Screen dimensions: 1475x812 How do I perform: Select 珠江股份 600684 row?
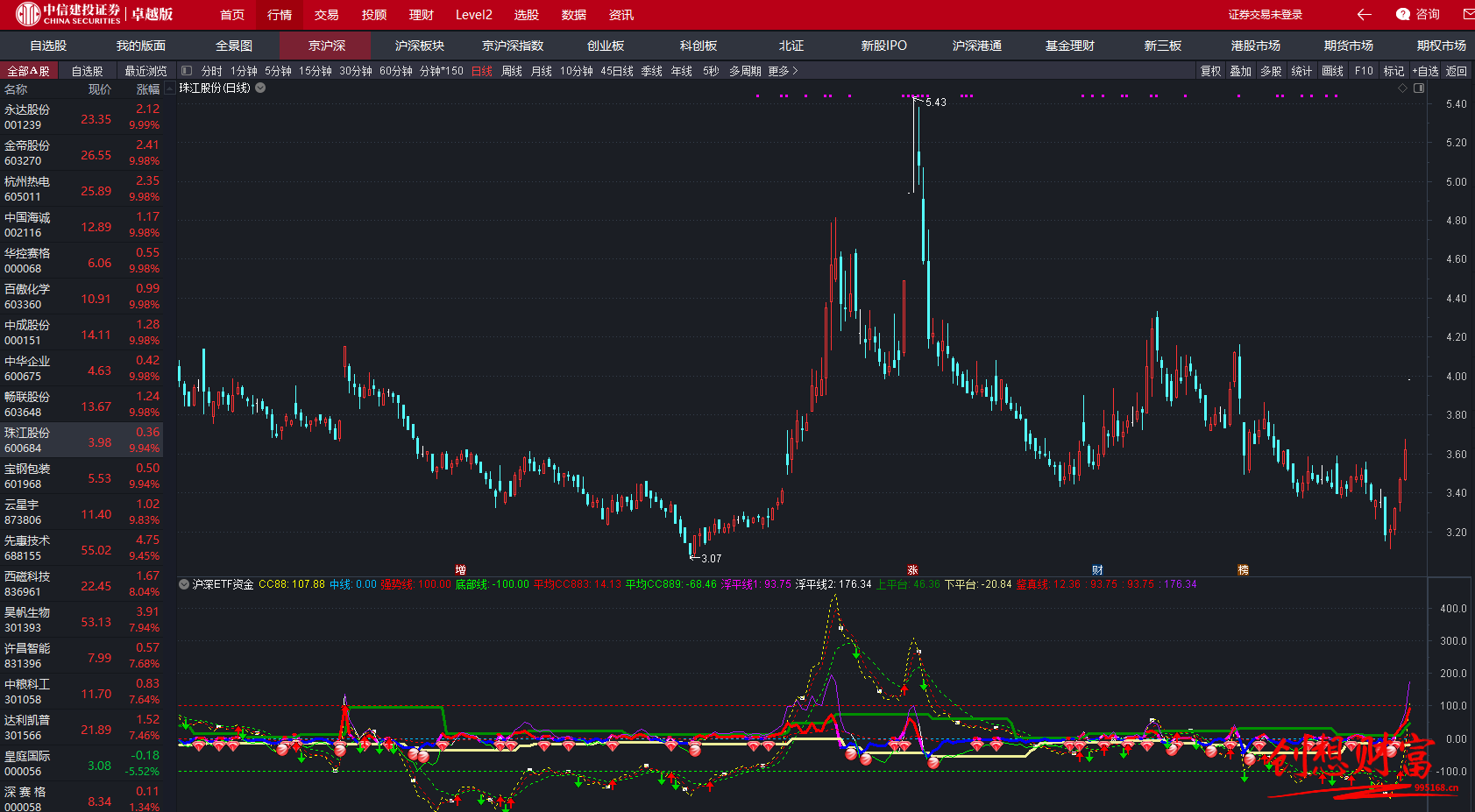click(x=82, y=441)
